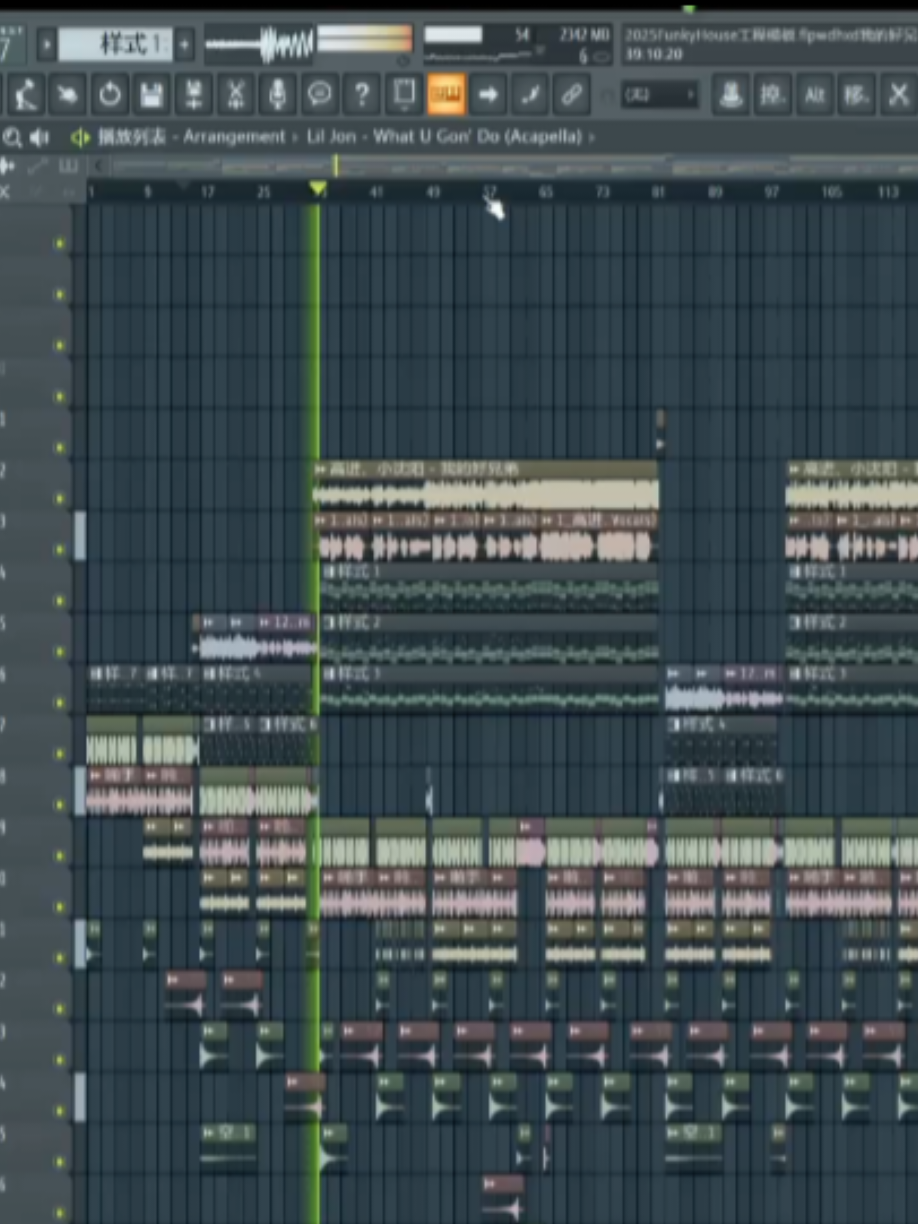Toggle the green mute dot of the topmost track
The height and width of the screenshot is (1224, 918).
(x=60, y=243)
